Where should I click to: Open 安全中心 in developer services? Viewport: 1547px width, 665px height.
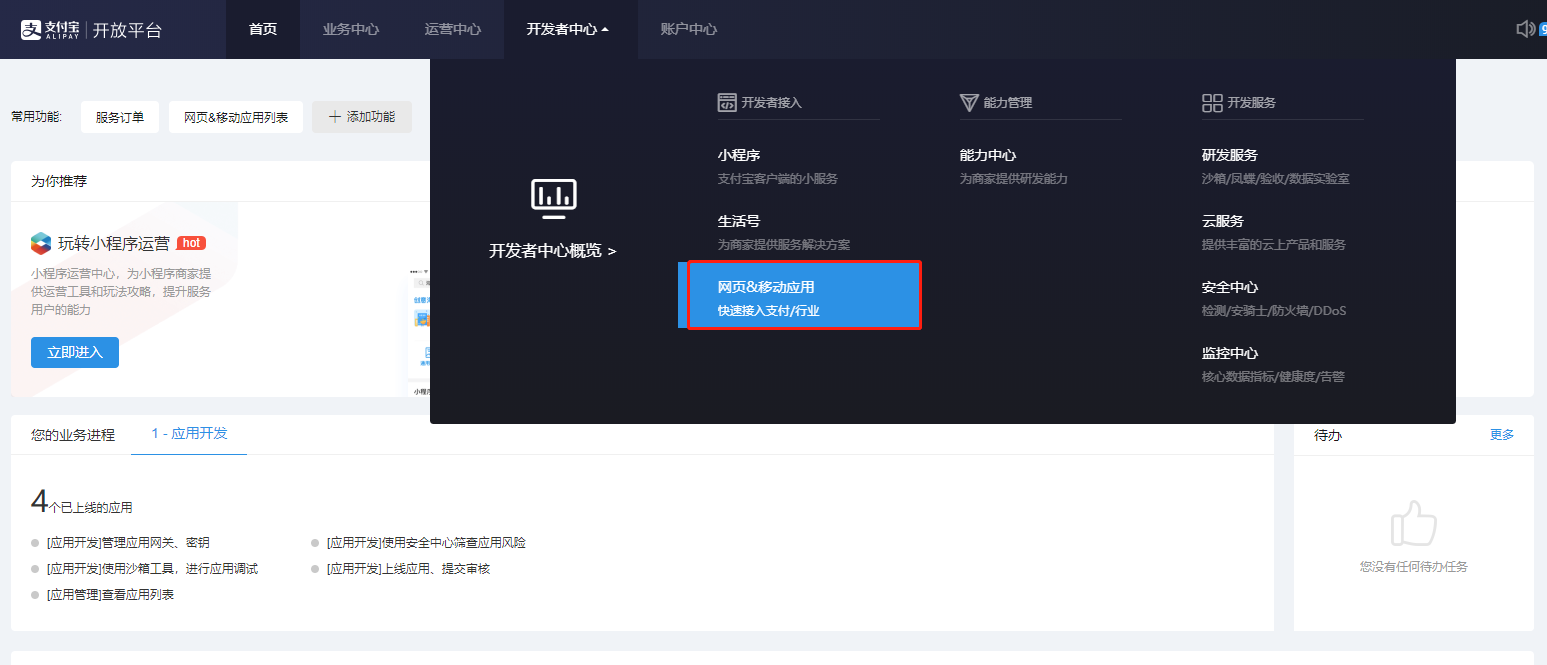tap(1229, 288)
